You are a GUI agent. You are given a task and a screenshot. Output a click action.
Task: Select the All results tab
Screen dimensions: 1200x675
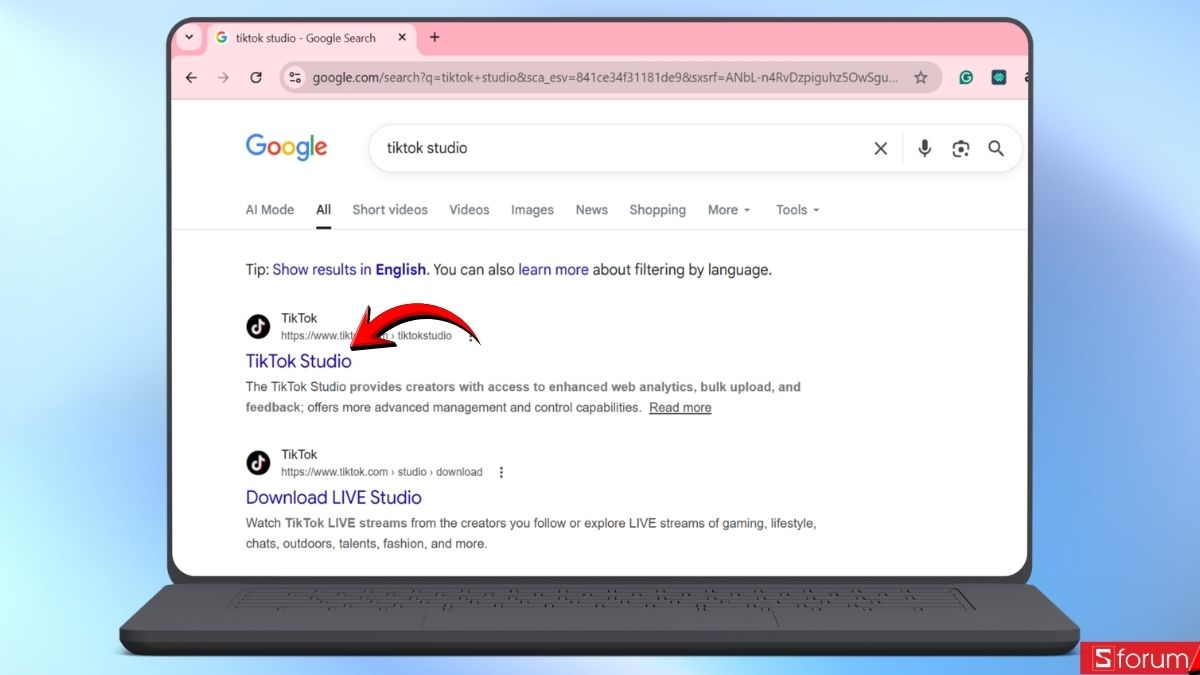324,210
